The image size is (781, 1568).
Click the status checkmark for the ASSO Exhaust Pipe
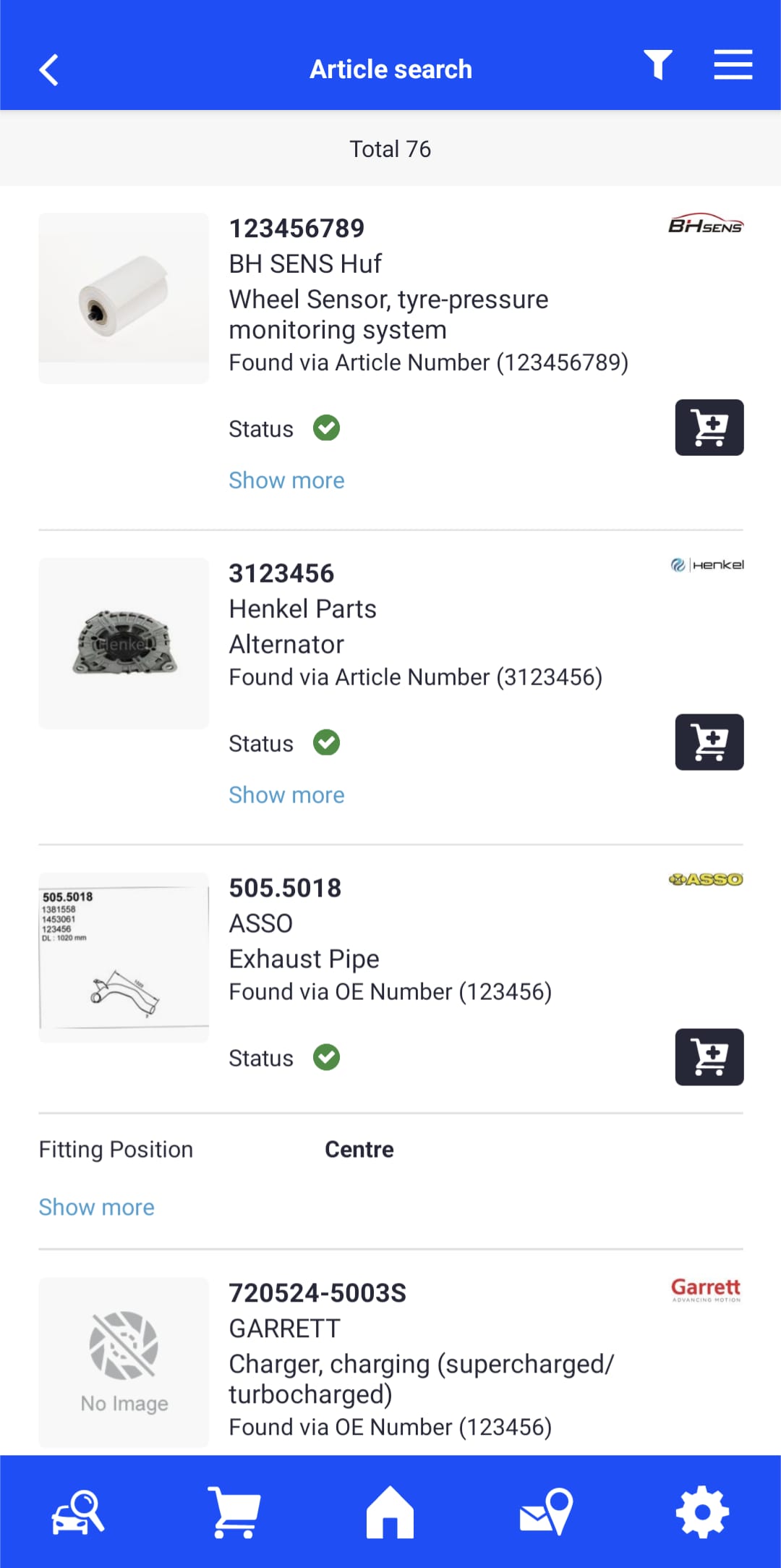(328, 1058)
